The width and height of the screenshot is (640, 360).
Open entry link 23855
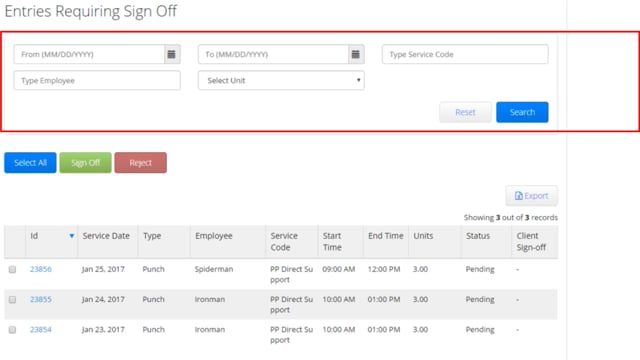tap(41, 299)
